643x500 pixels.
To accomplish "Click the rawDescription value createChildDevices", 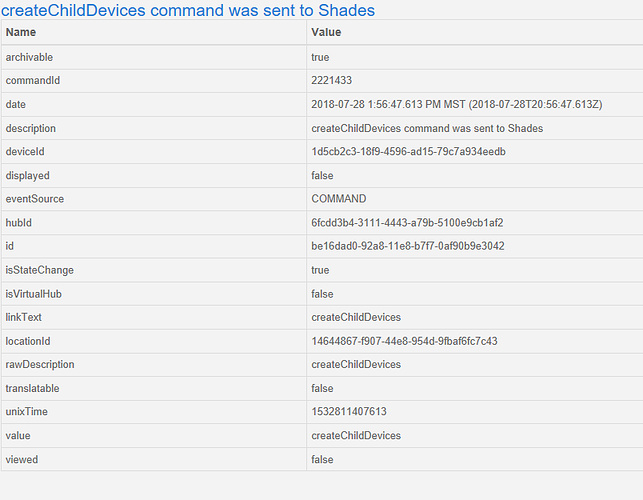I will tap(356, 365).
